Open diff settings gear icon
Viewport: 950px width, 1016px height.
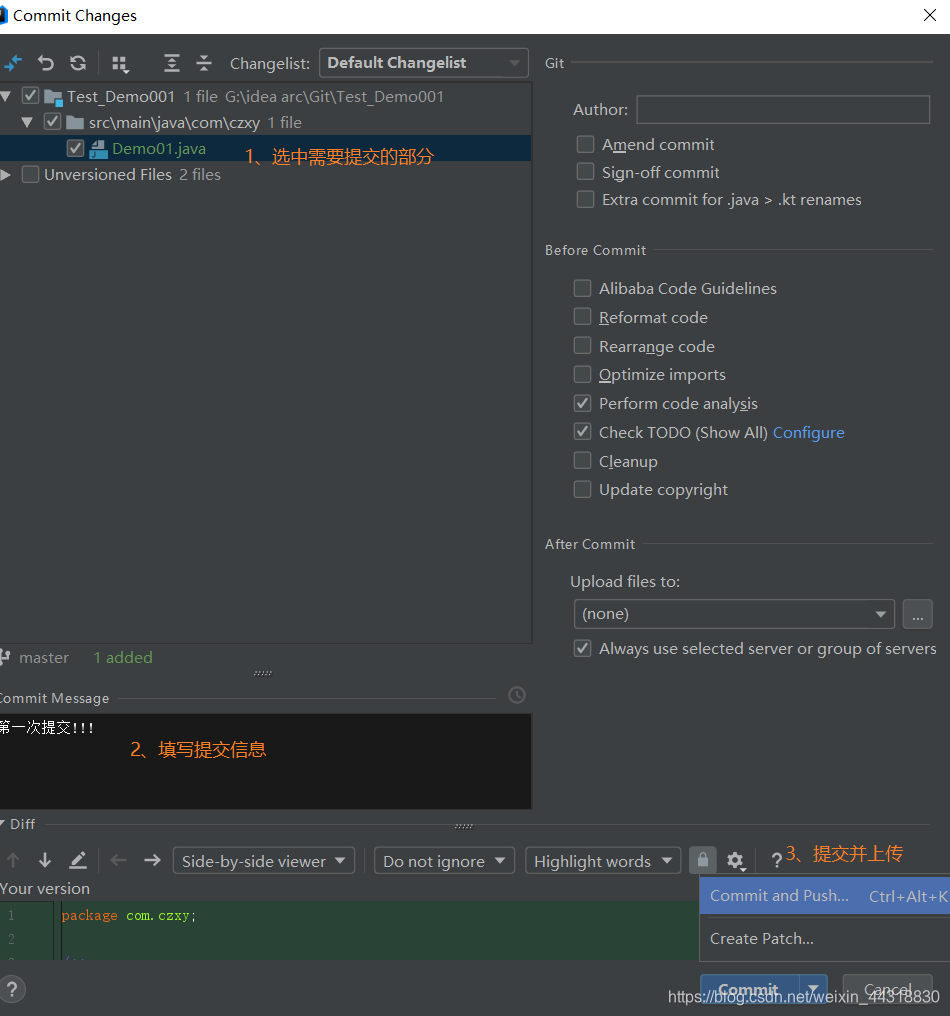coord(735,861)
